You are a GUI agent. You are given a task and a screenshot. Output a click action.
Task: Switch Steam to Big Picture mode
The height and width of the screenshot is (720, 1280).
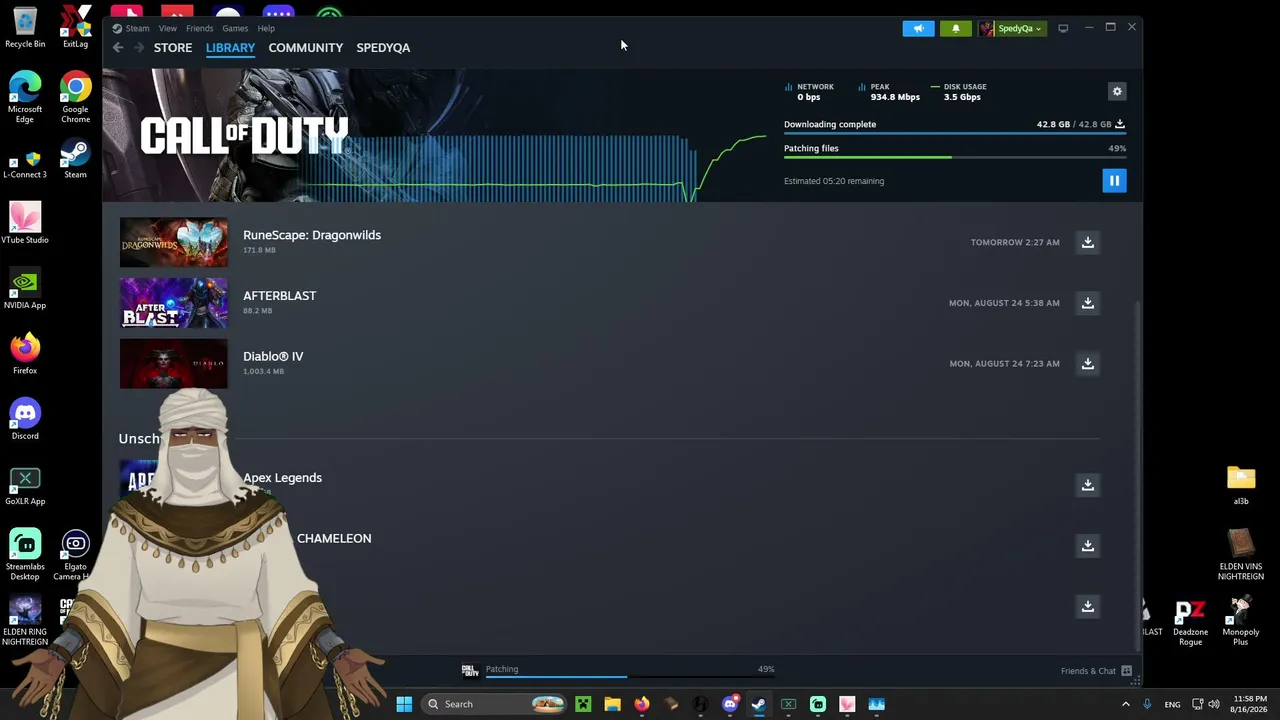pyautogui.click(x=1063, y=28)
